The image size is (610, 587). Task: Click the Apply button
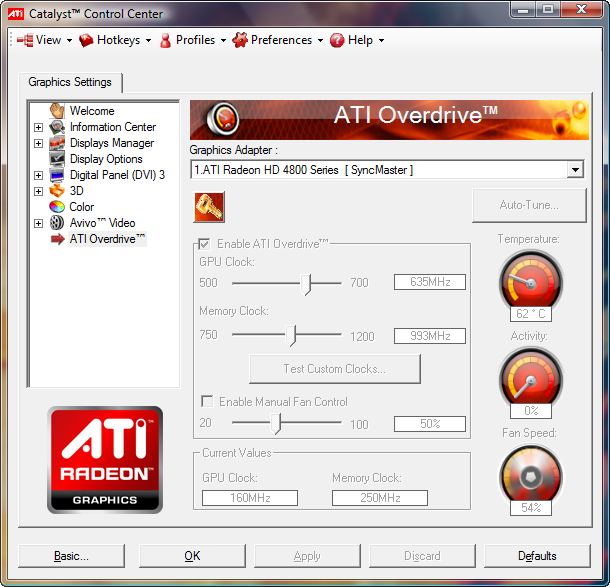(x=307, y=556)
